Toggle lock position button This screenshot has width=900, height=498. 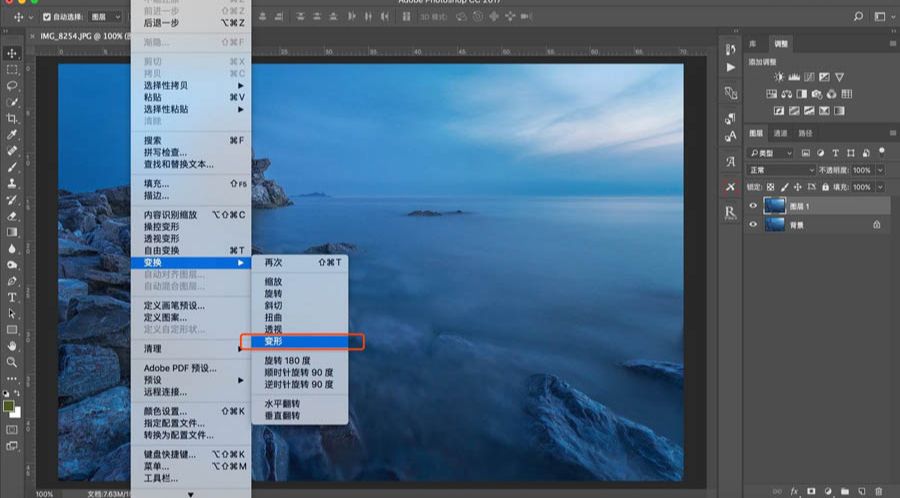(797, 187)
